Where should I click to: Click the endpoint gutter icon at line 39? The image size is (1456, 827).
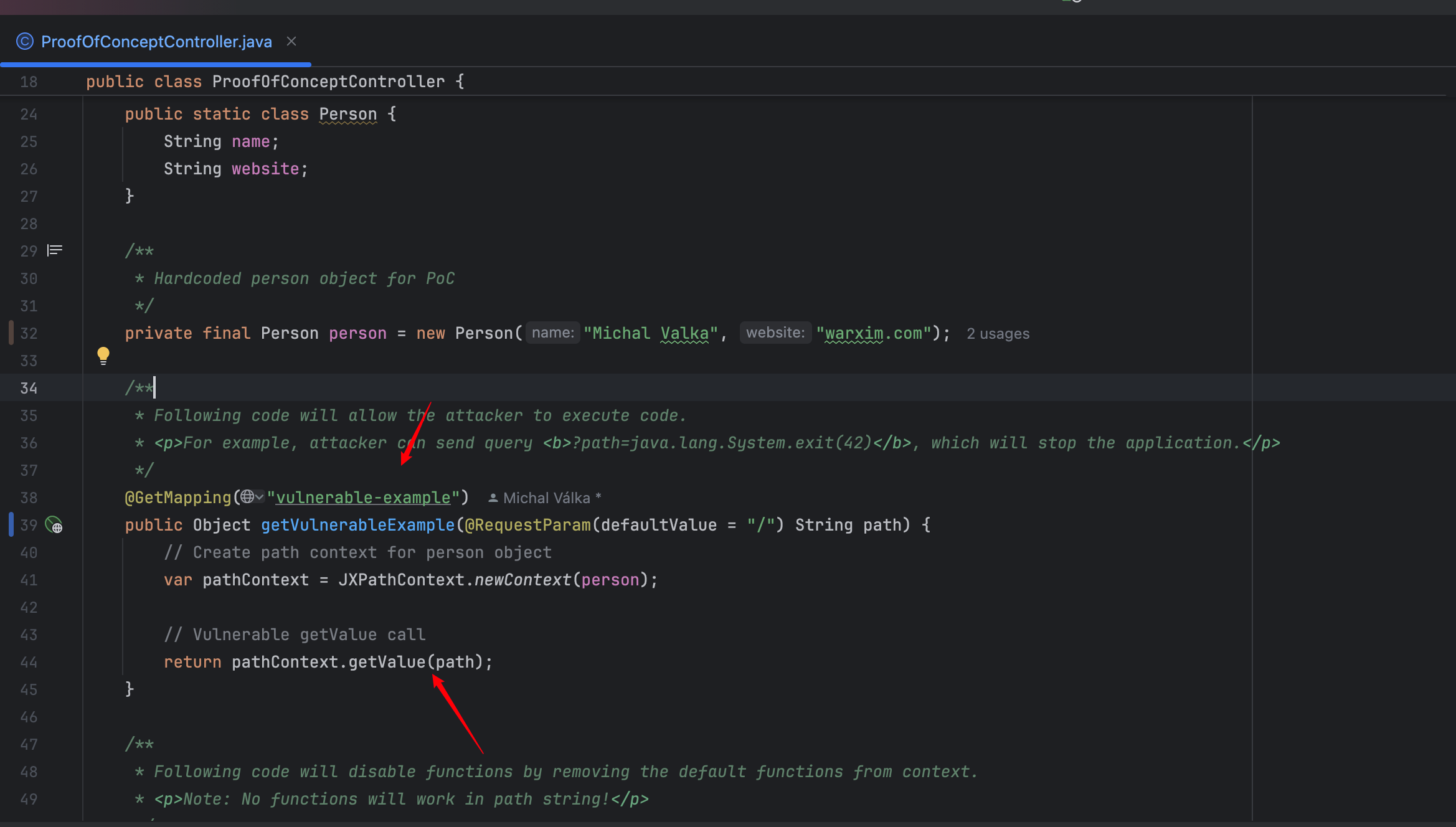54,525
